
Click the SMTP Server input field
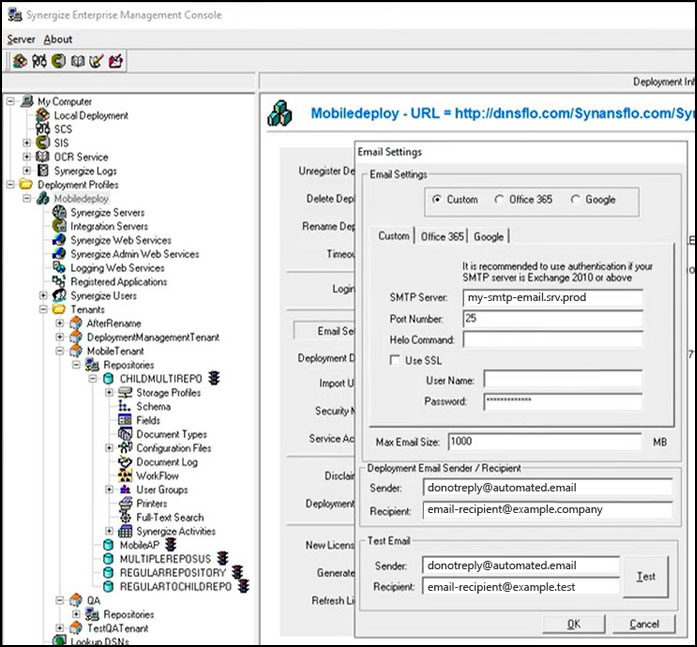click(552, 298)
